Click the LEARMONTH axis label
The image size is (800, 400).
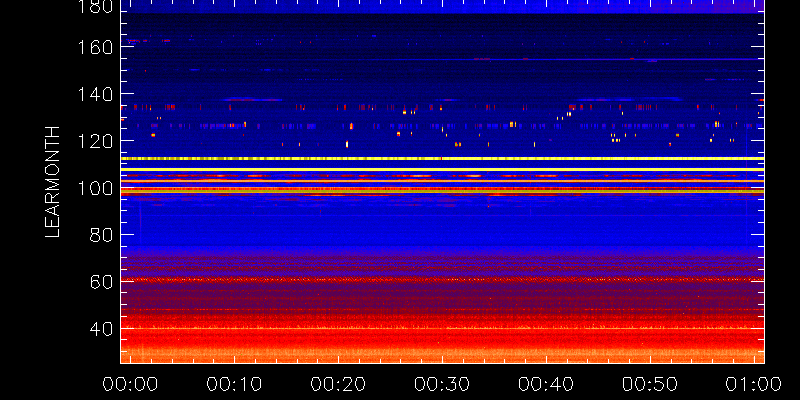(53, 182)
